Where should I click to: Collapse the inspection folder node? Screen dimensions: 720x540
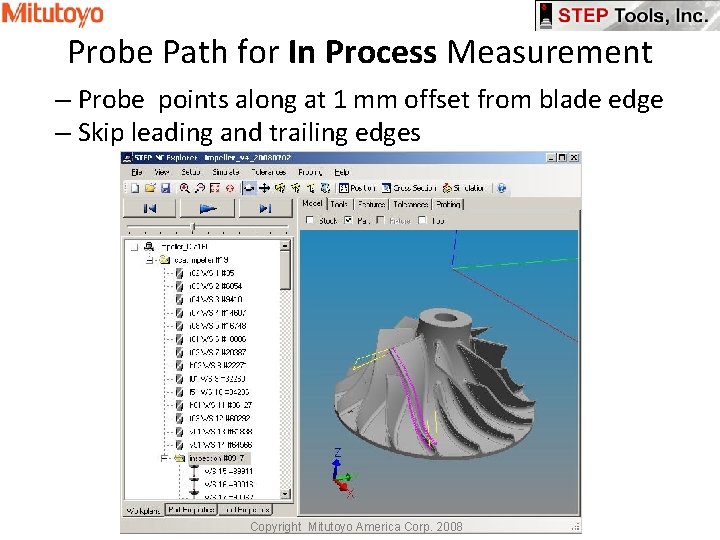pyautogui.click(x=164, y=458)
